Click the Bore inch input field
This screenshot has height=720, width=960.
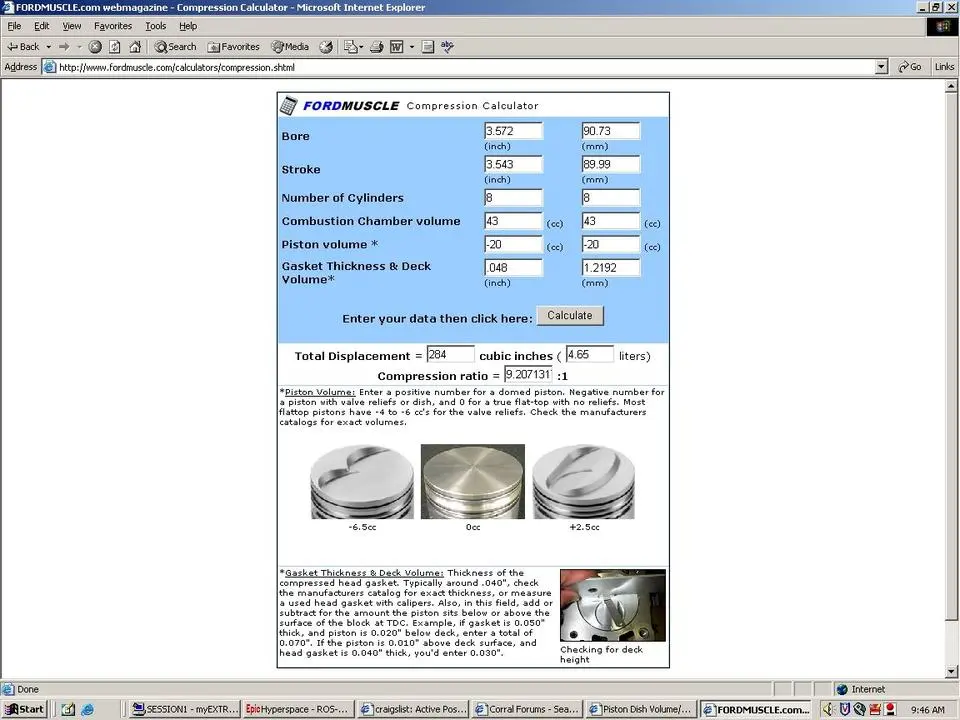[513, 131]
